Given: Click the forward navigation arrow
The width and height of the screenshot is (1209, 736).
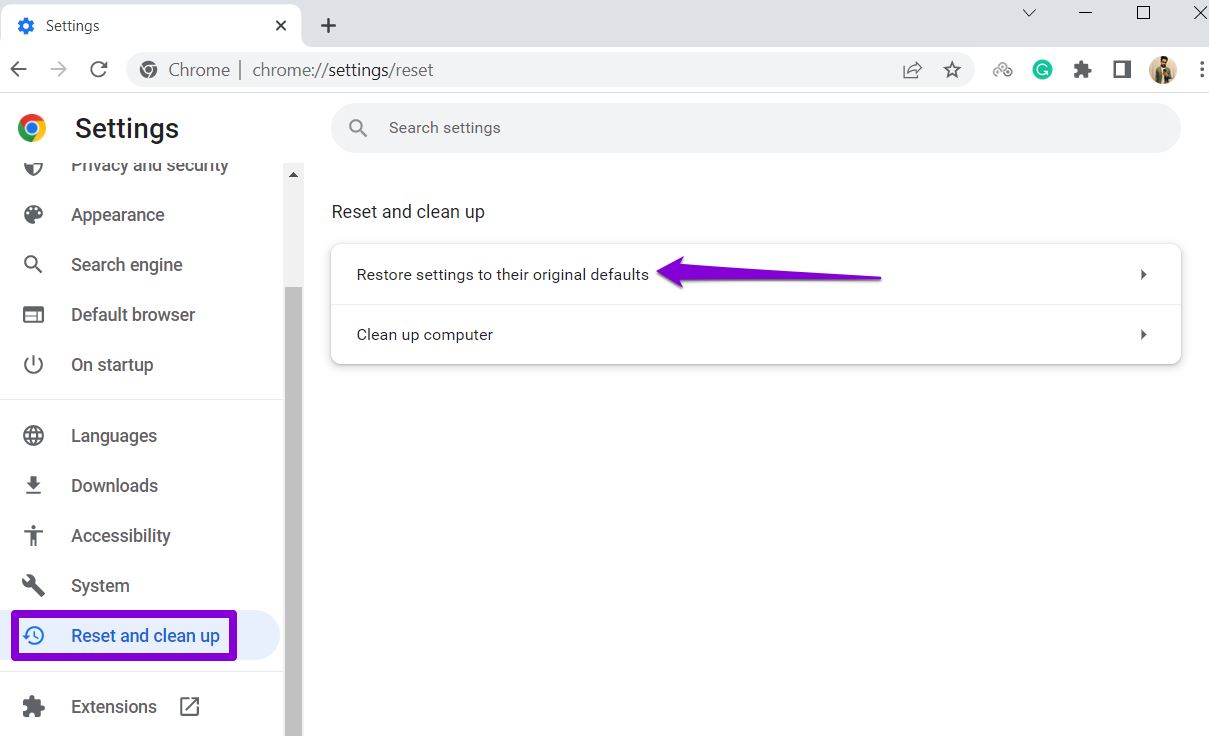Looking at the screenshot, I should [58, 69].
